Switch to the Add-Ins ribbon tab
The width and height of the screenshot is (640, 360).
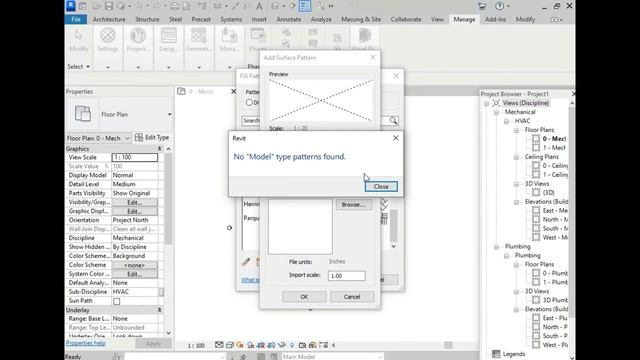coord(496,19)
